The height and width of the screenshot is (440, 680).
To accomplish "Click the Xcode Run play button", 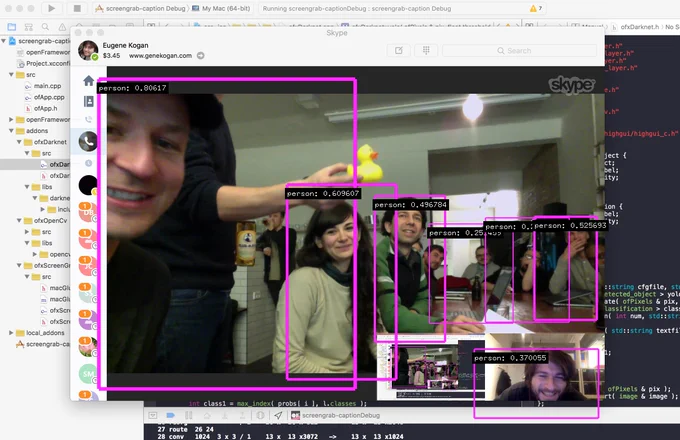I will (x=52, y=8).
